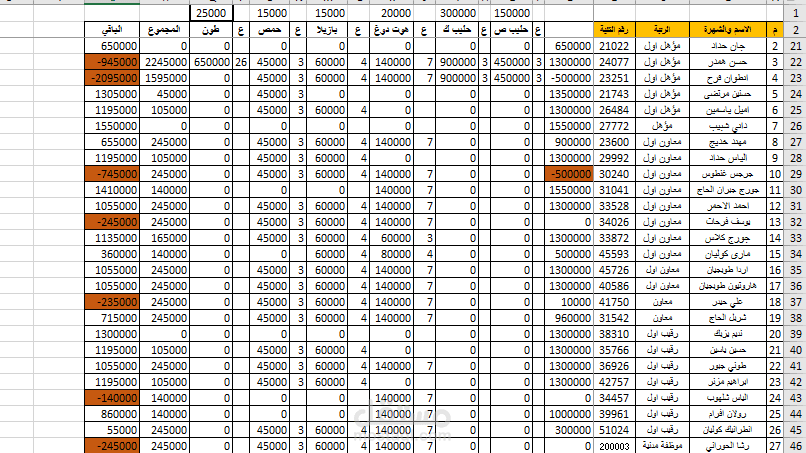Click the cell with ID 38310
Screen dimensions: 806x453
click(x=614, y=334)
